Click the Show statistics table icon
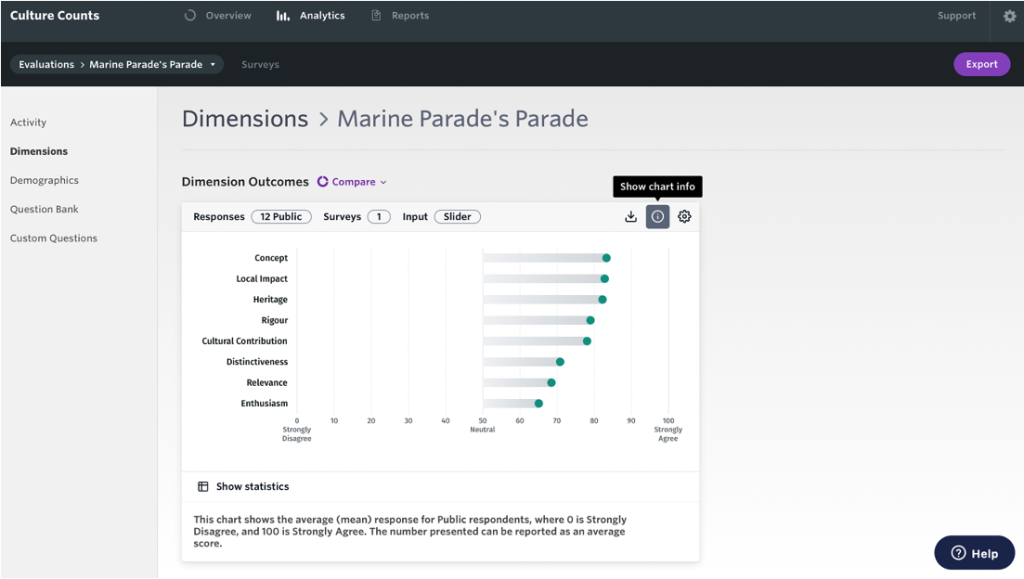The width and height of the screenshot is (1024, 579). tap(204, 486)
